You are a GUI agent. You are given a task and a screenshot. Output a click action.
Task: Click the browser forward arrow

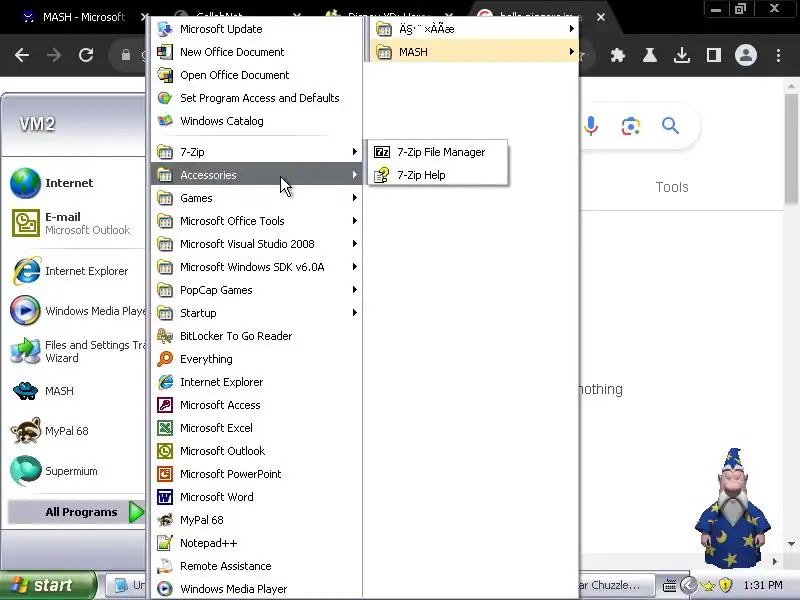54,55
